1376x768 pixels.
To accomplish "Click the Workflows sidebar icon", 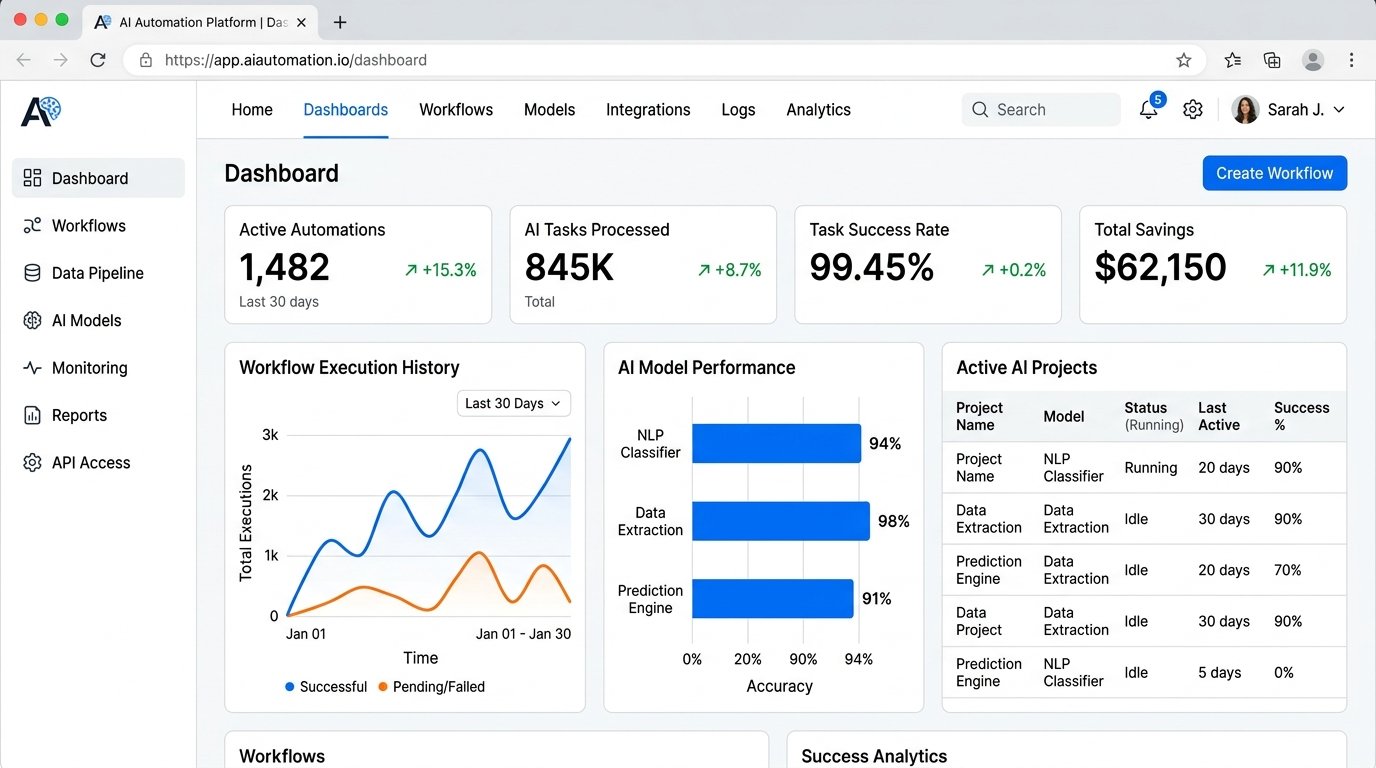I will [32, 226].
